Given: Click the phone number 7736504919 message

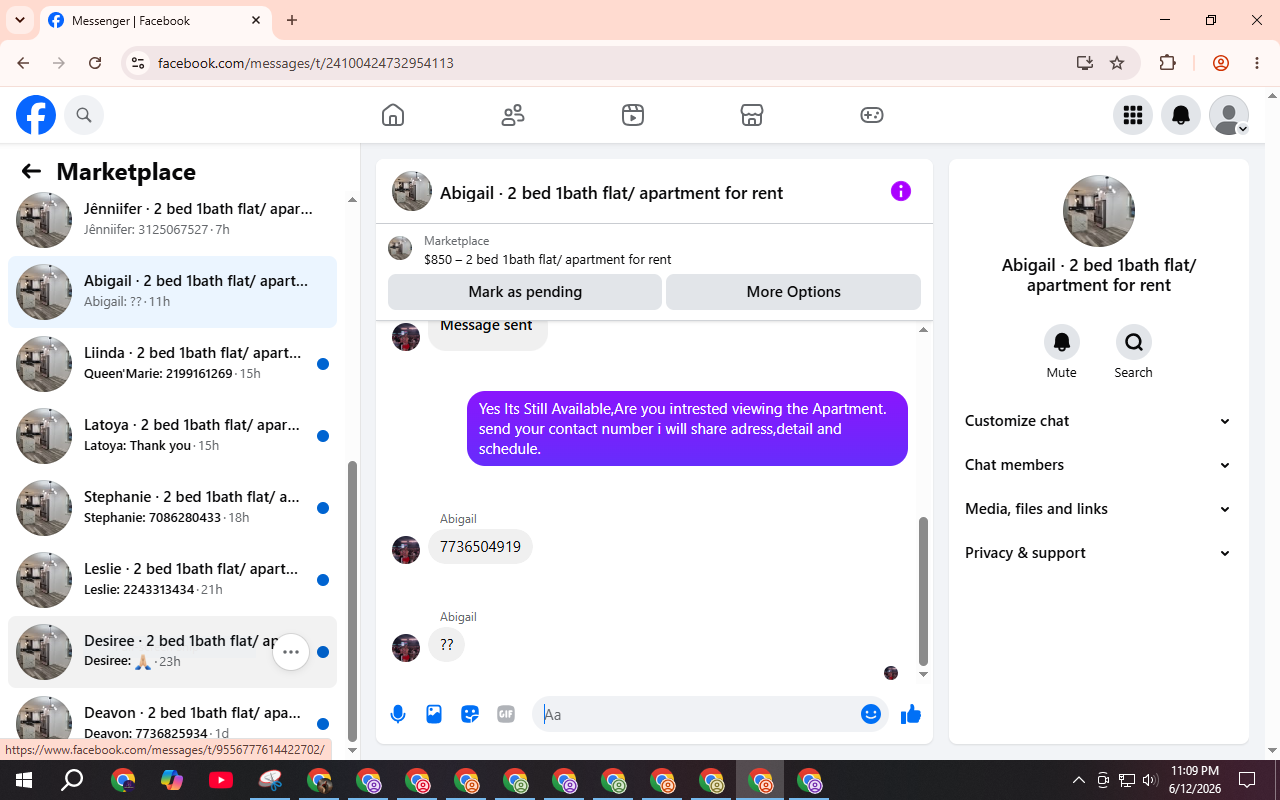Looking at the screenshot, I should click(x=480, y=547).
